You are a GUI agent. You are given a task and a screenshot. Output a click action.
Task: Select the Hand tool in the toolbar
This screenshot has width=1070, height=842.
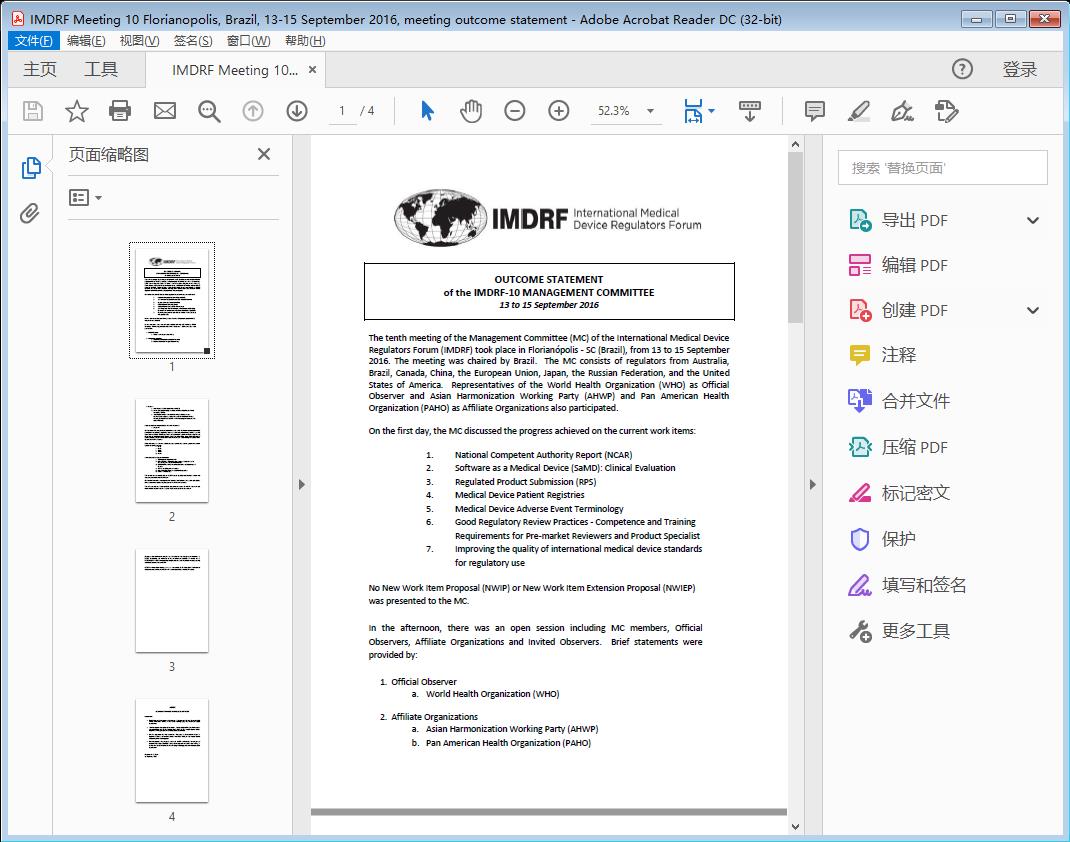pos(469,111)
